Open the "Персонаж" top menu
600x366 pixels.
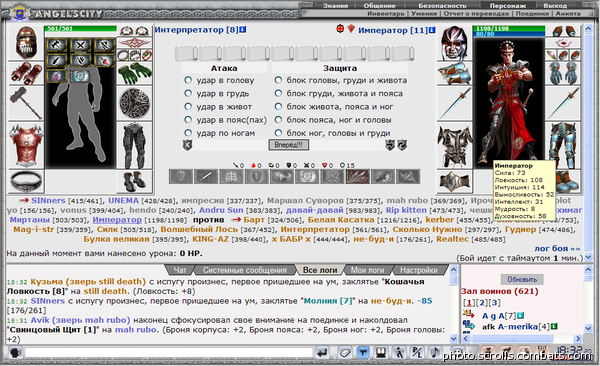coord(507,6)
